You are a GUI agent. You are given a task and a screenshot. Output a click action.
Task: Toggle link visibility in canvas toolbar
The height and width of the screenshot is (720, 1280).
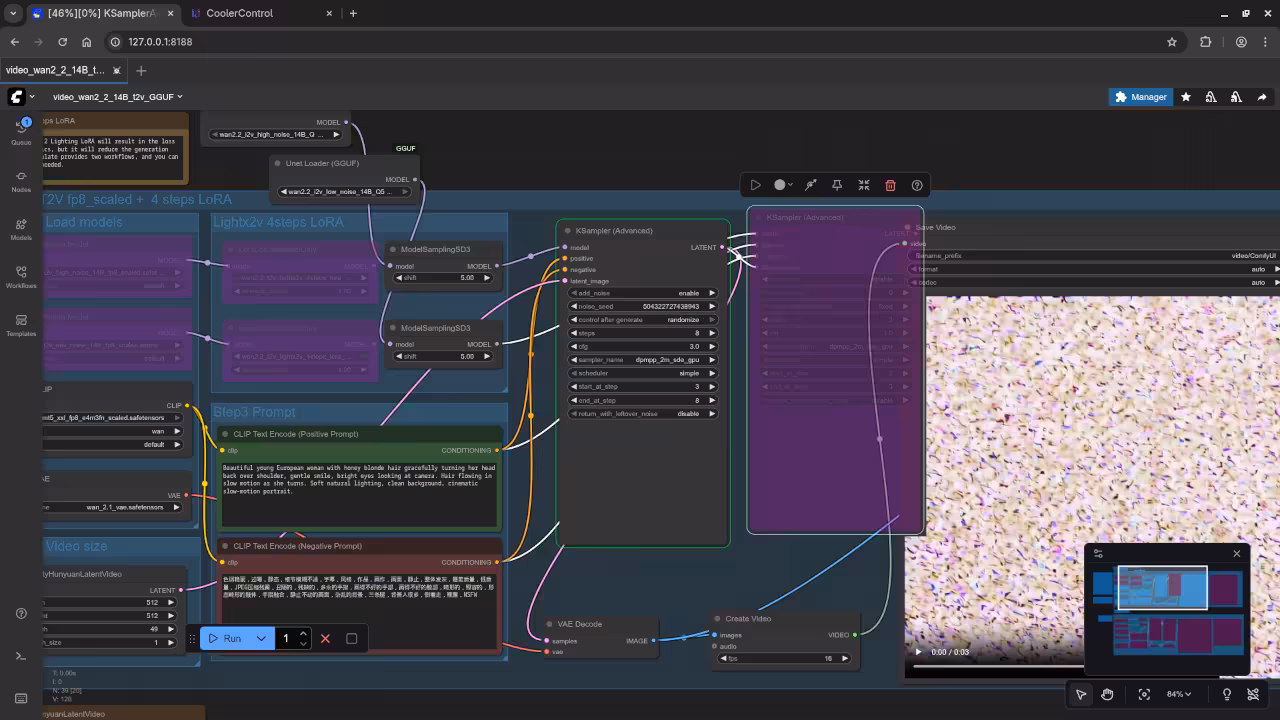point(1253,694)
